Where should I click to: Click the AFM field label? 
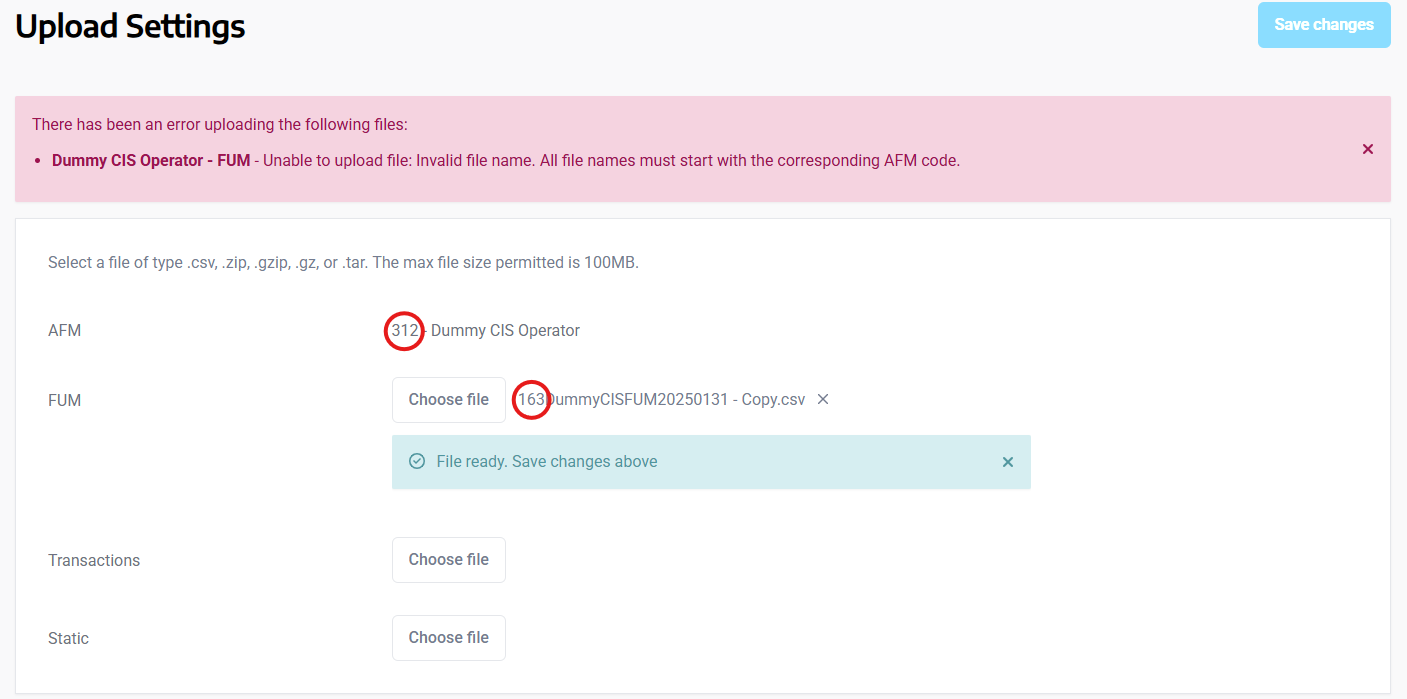pos(64,330)
